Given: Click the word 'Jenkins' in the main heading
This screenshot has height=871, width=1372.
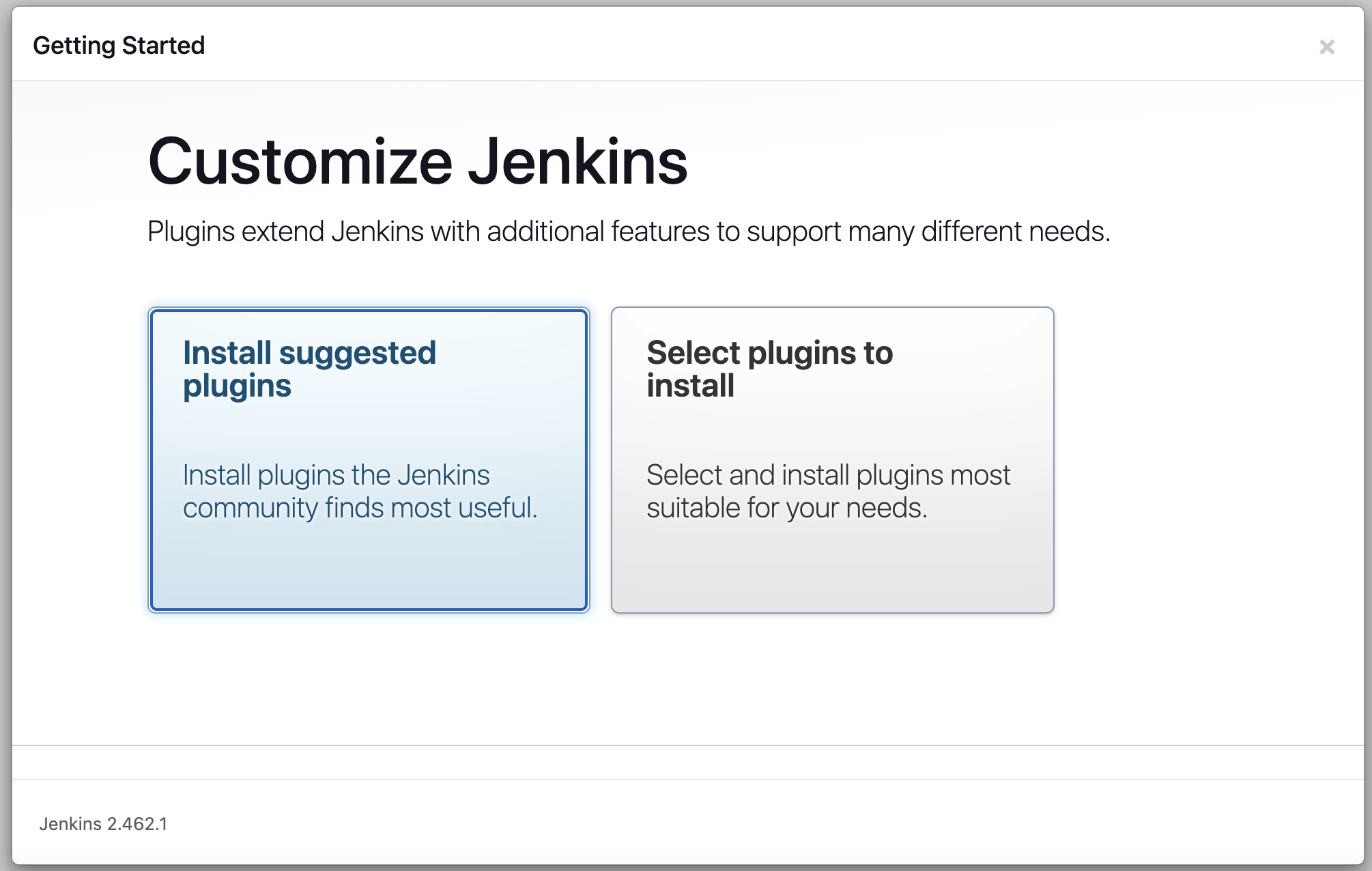Looking at the screenshot, I should tap(577, 162).
